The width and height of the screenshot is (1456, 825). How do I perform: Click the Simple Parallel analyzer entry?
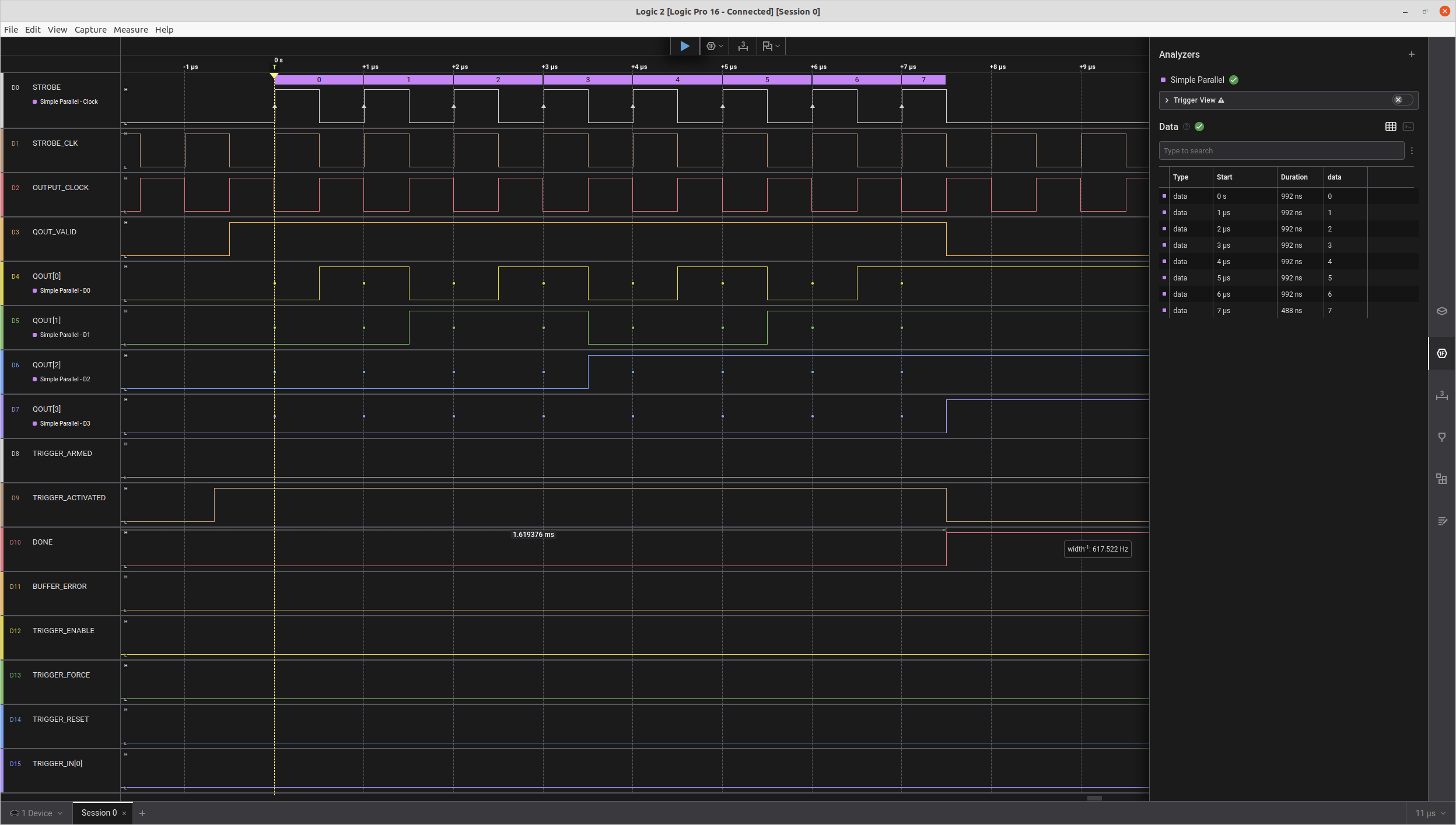coord(1197,80)
